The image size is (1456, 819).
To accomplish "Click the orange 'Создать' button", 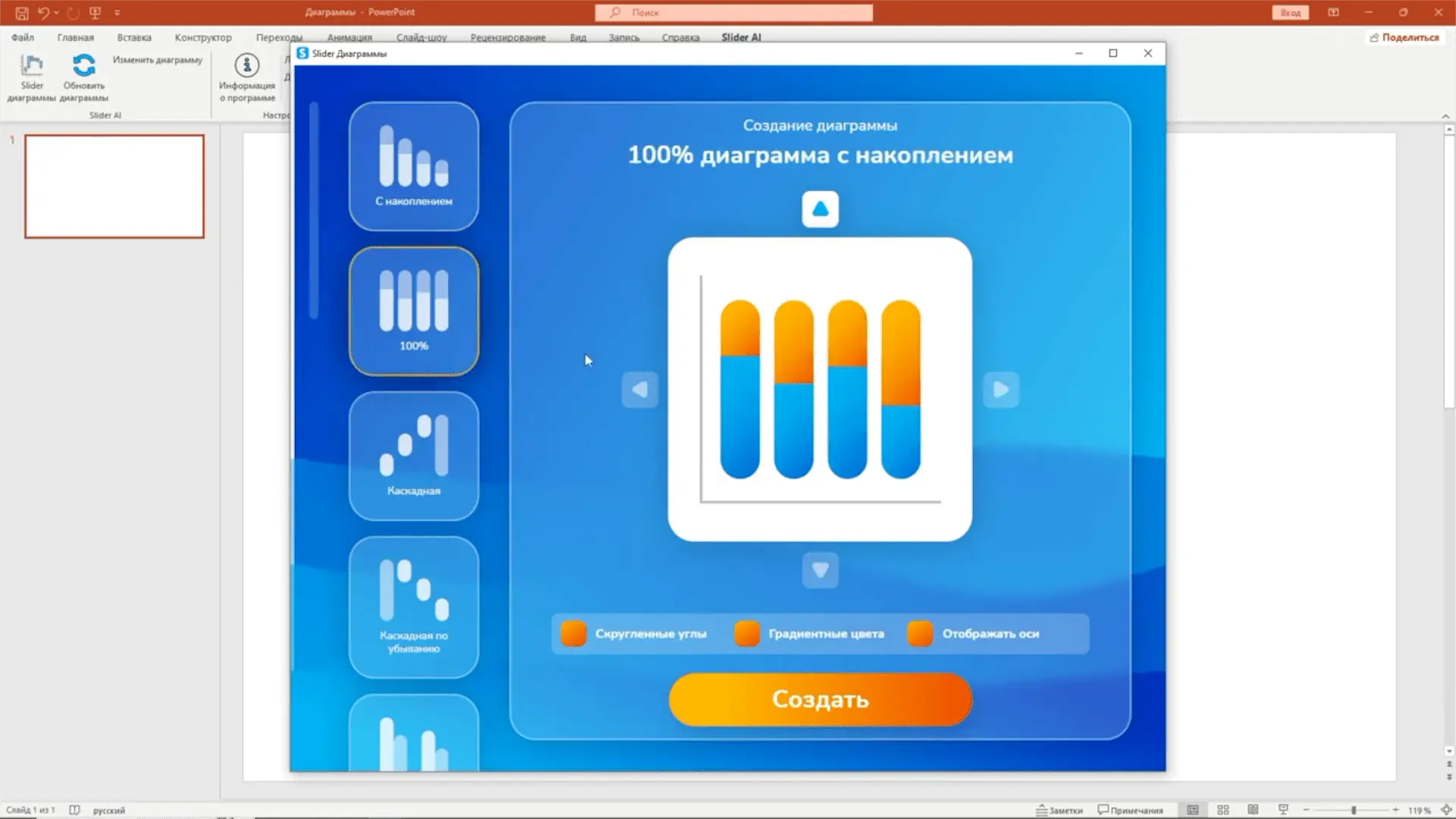I will click(x=820, y=699).
